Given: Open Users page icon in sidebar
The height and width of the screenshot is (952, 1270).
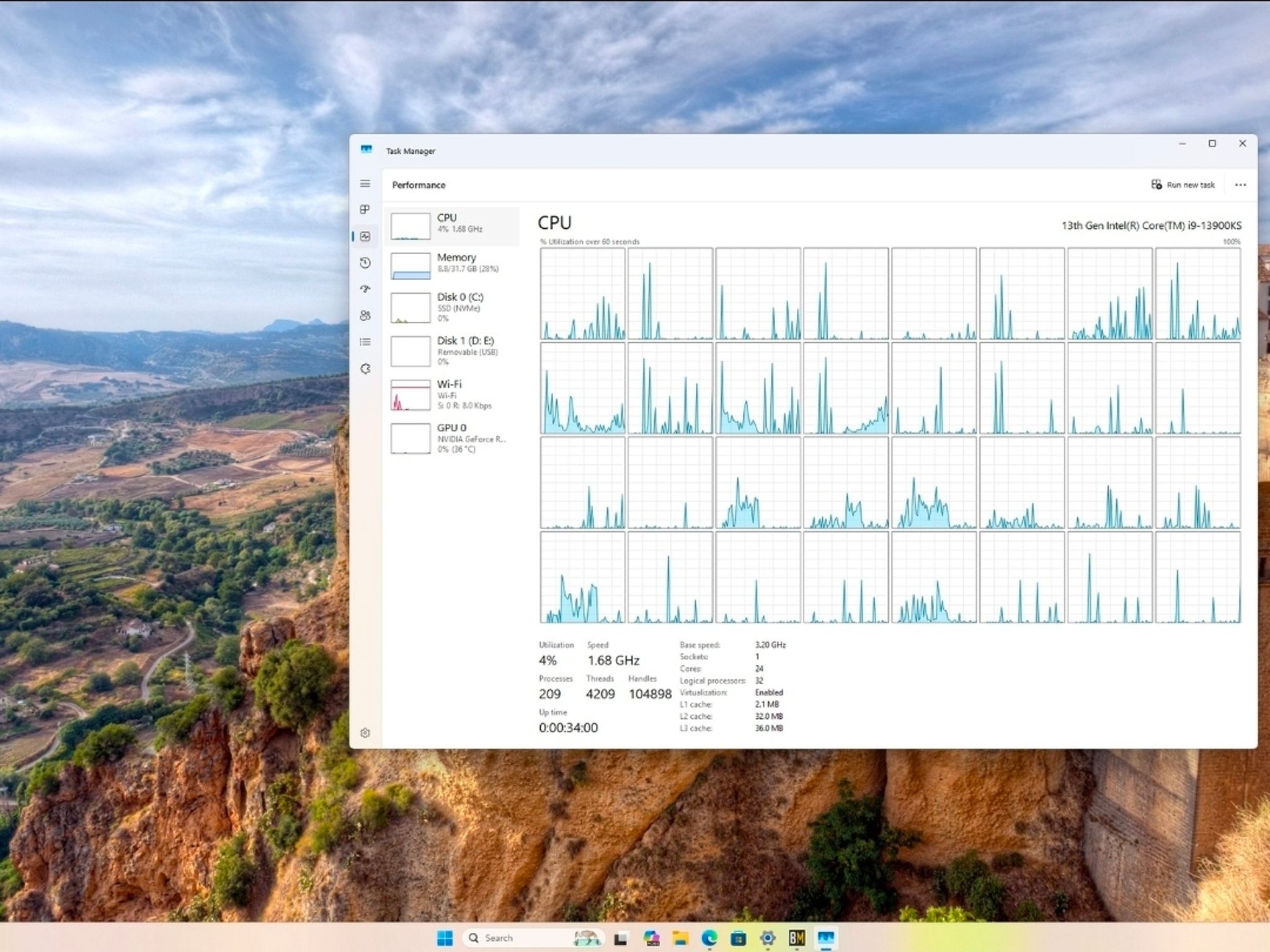Looking at the screenshot, I should [365, 315].
